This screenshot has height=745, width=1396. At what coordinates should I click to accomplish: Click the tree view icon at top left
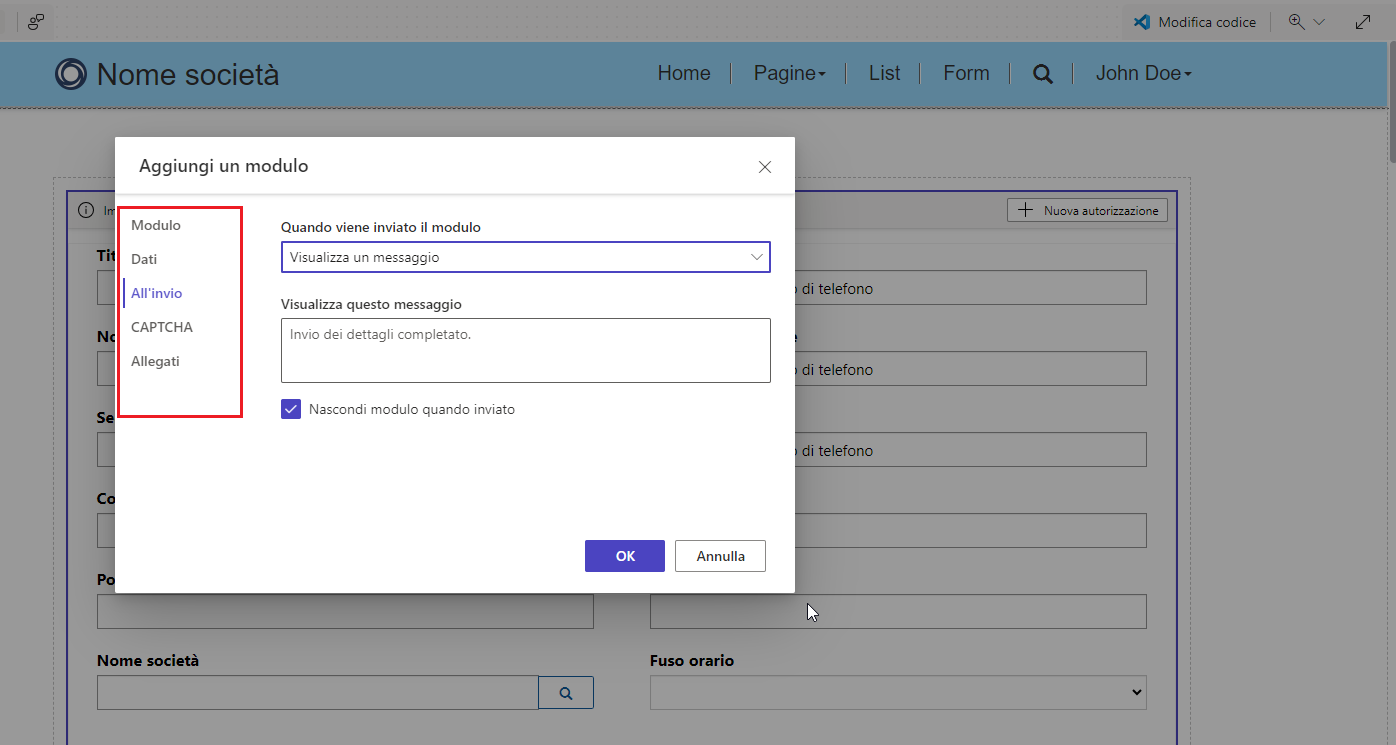point(36,21)
